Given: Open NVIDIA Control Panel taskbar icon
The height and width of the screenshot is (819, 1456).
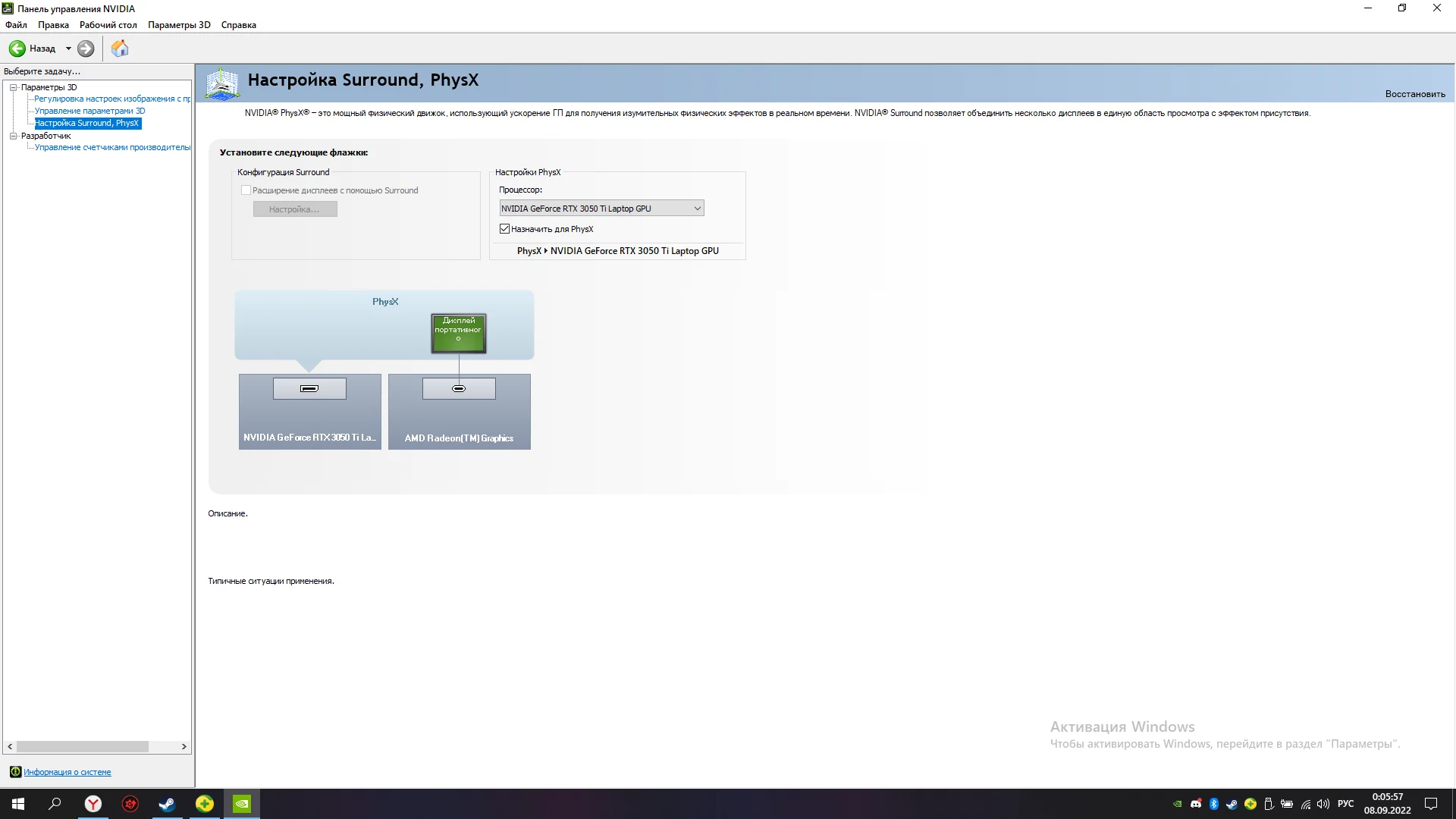Looking at the screenshot, I should [241, 804].
